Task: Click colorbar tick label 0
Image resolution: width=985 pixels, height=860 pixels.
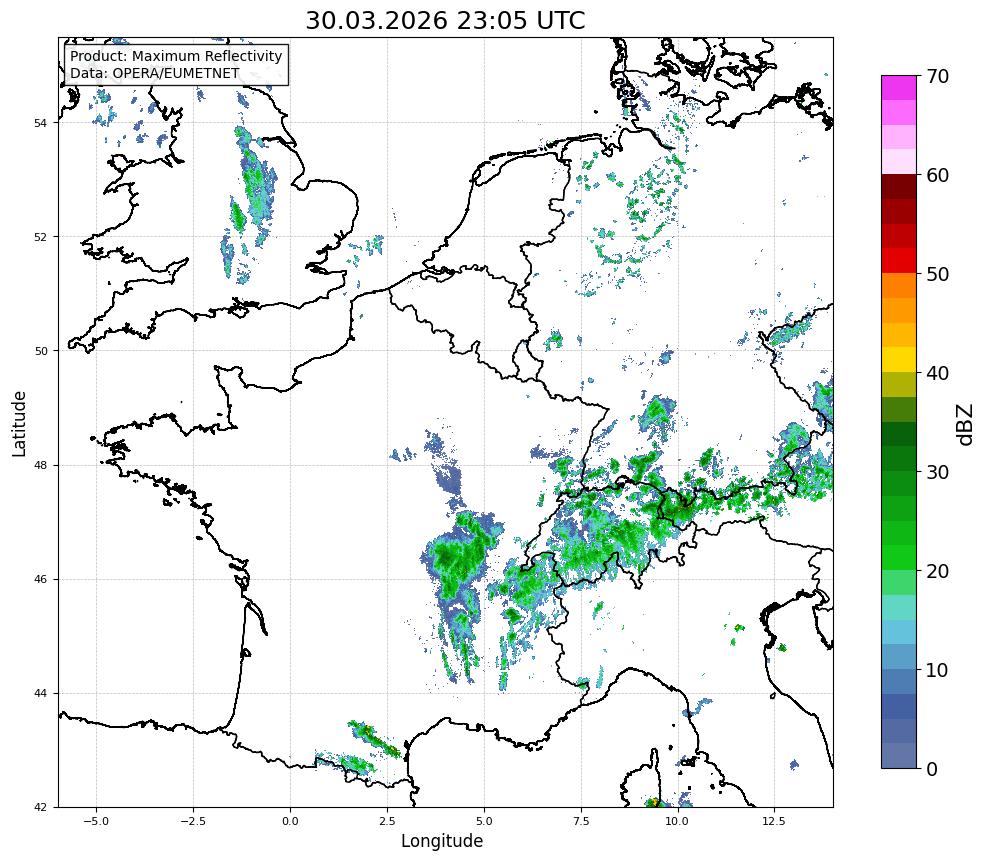Action: pyautogui.click(x=932, y=769)
